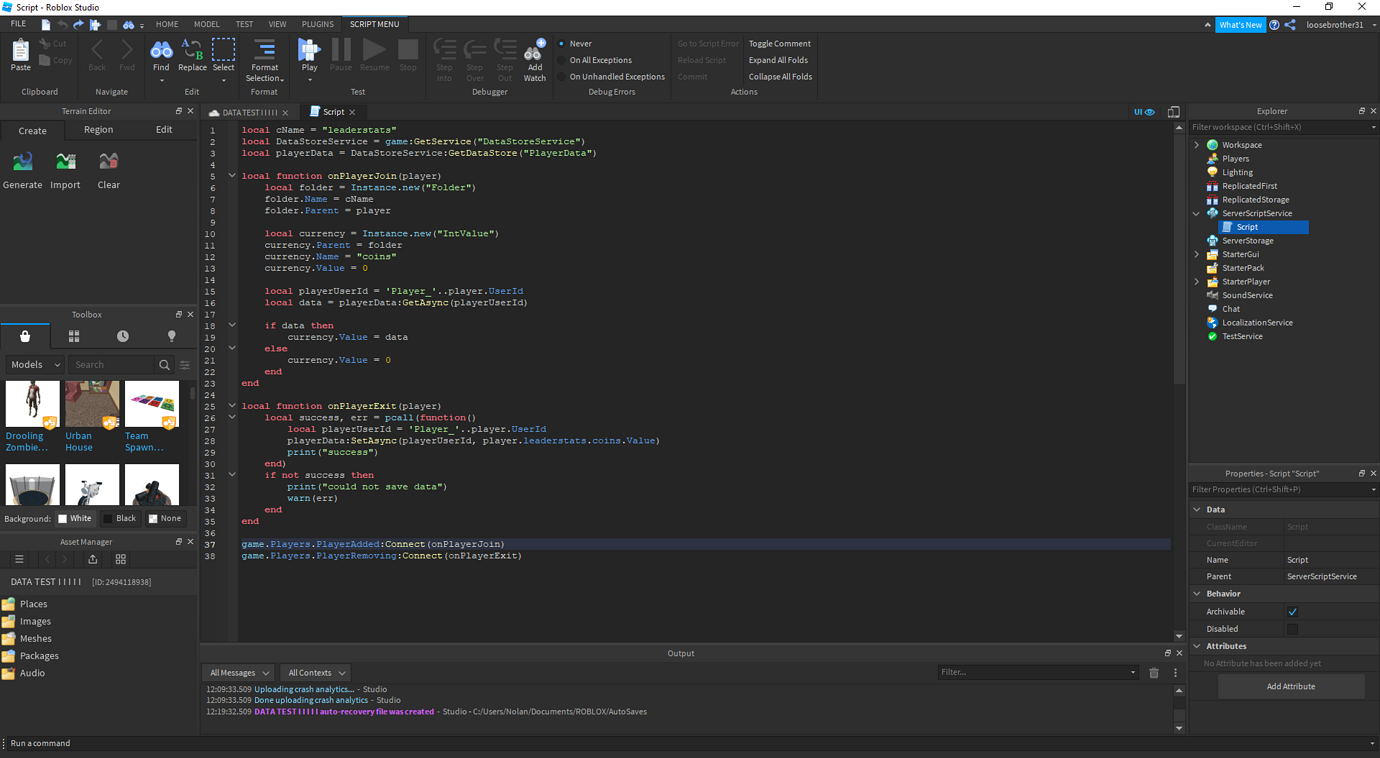Open the Models dropdown in the Toolbox
1380x758 pixels.
point(34,364)
